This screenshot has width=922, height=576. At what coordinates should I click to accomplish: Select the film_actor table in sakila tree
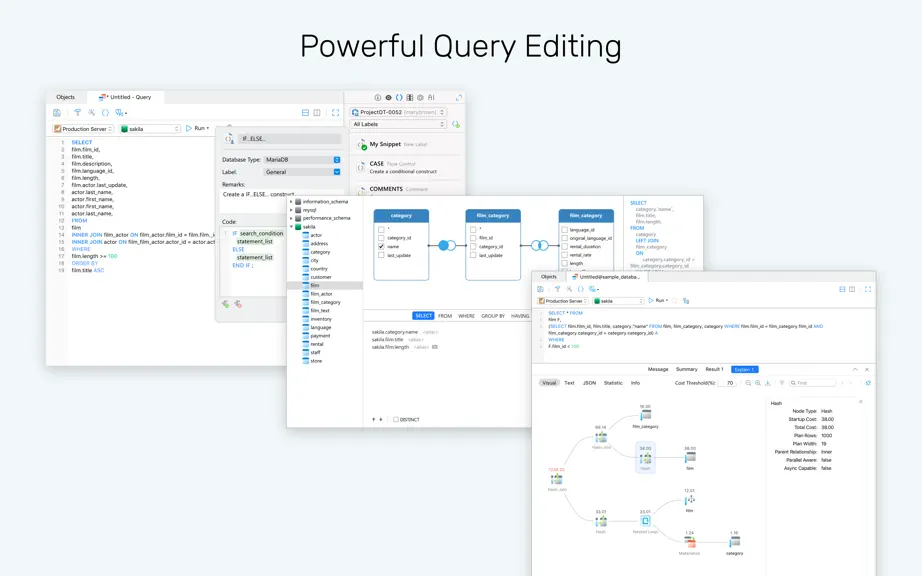(x=322, y=294)
